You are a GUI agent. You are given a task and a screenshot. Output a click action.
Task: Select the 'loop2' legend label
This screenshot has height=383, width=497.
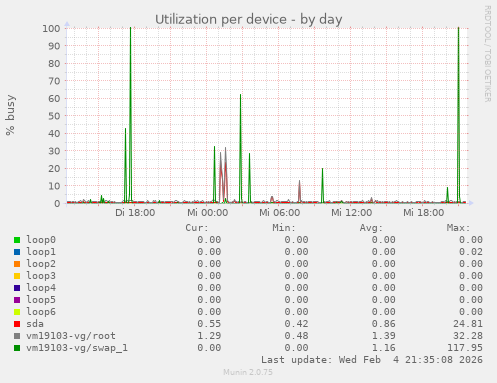tap(41, 264)
